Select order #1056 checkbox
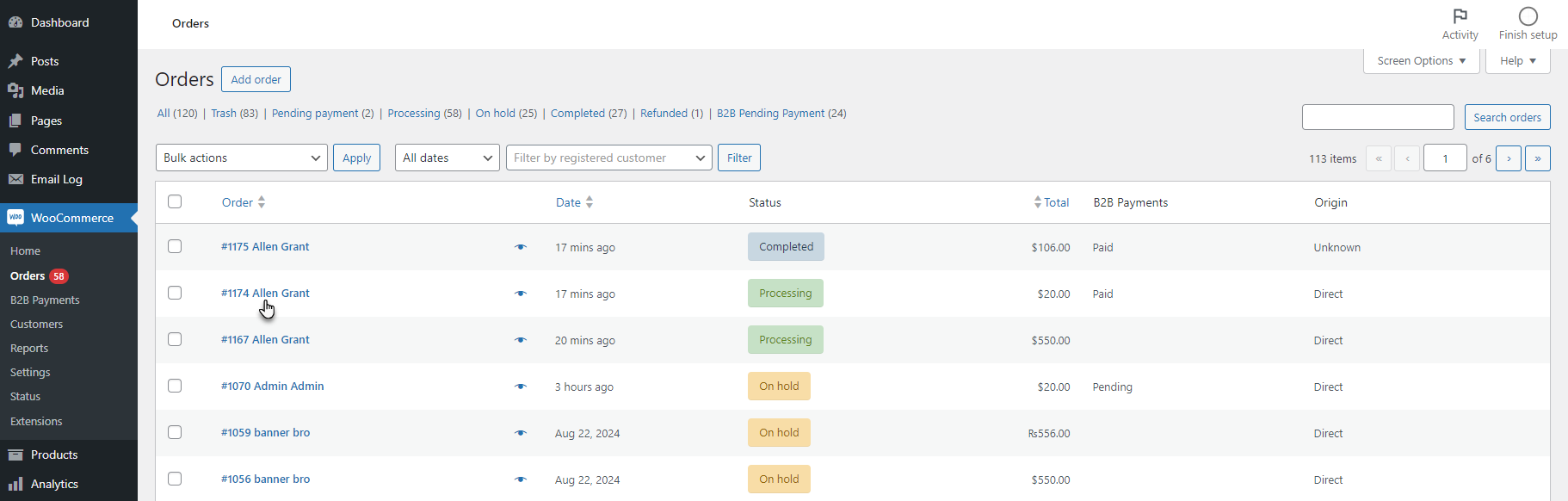Viewport: 1568px width, 501px height. 175,479
